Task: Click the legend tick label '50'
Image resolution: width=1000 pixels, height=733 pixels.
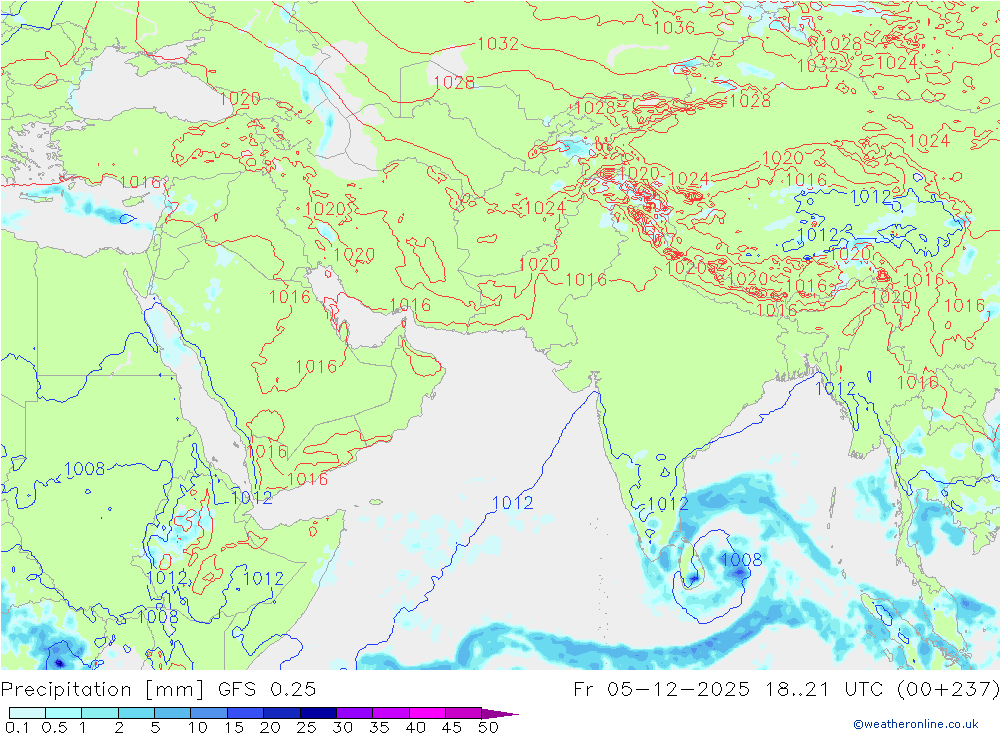Action: (489, 727)
